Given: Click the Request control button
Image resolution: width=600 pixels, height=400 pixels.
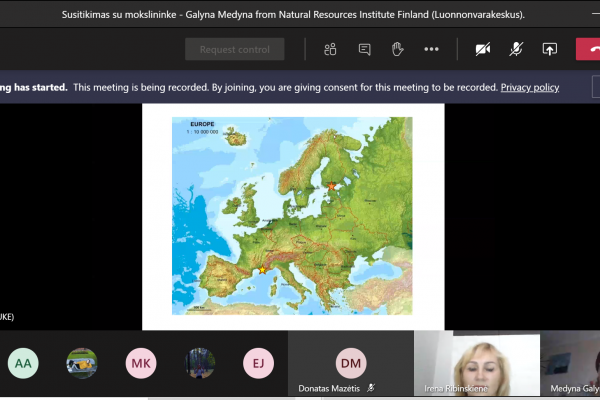Looking at the screenshot, I should point(235,49).
